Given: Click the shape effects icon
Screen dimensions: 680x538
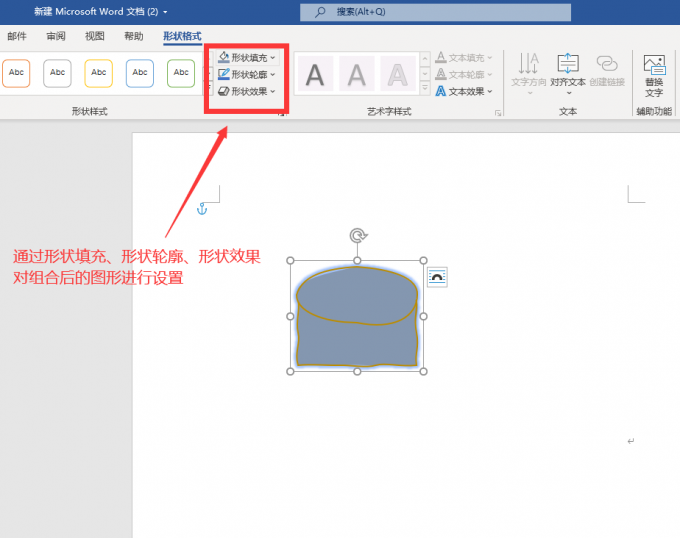Looking at the screenshot, I should point(224,91).
